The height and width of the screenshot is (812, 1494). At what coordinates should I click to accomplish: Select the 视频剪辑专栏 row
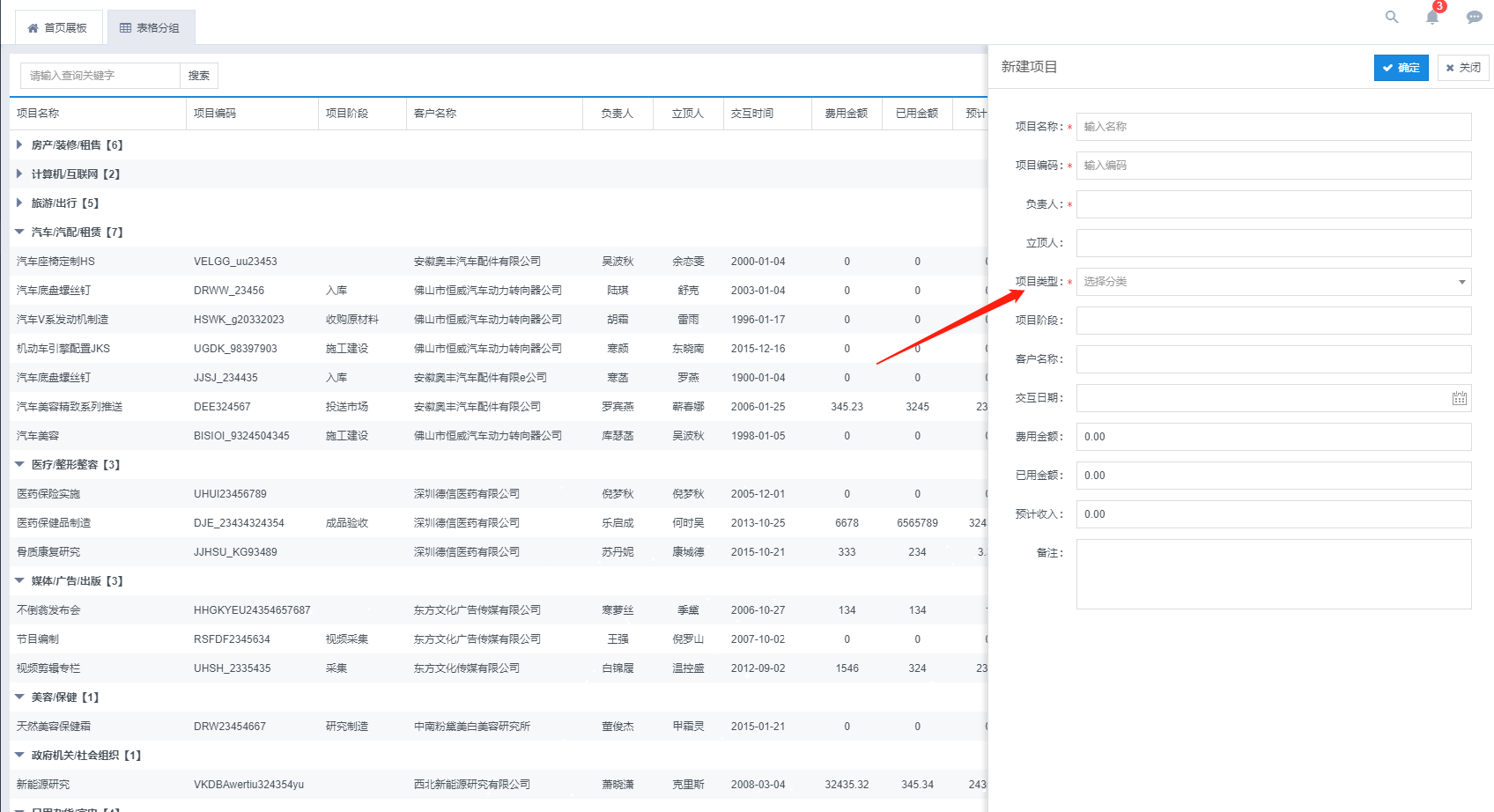(499, 668)
